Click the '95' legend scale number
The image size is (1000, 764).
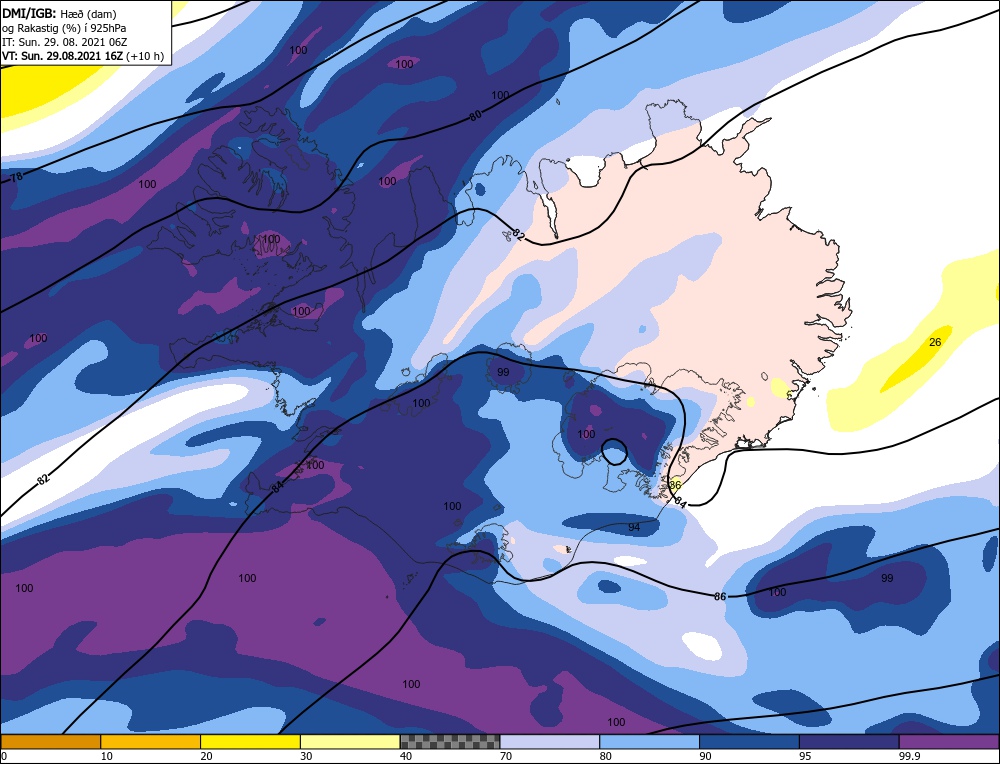tap(805, 756)
